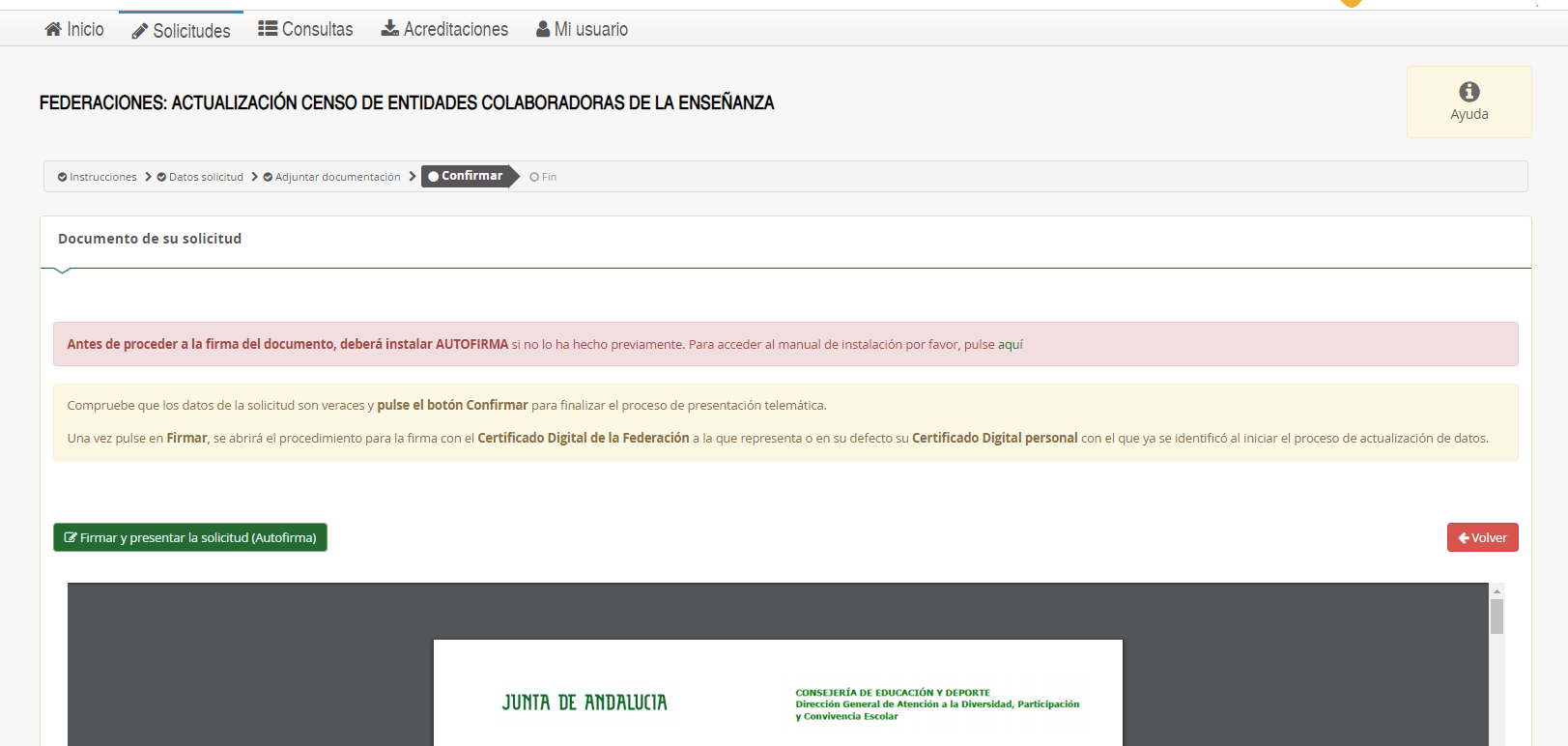Screen dimensions: 1568x746
Task: Open the Consultas menu item
Action: pyautogui.click(x=305, y=29)
